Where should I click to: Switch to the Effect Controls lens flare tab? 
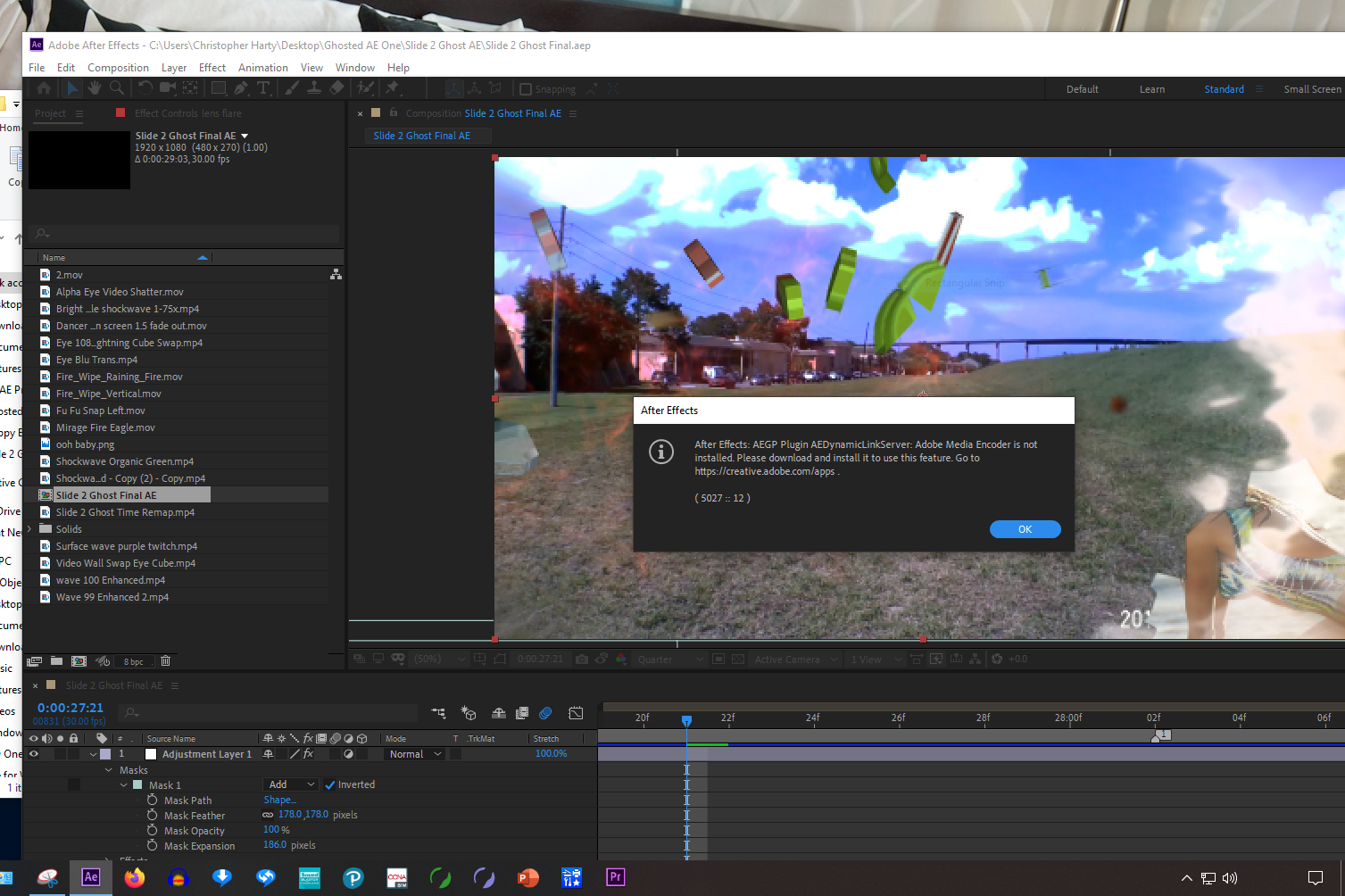(187, 113)
